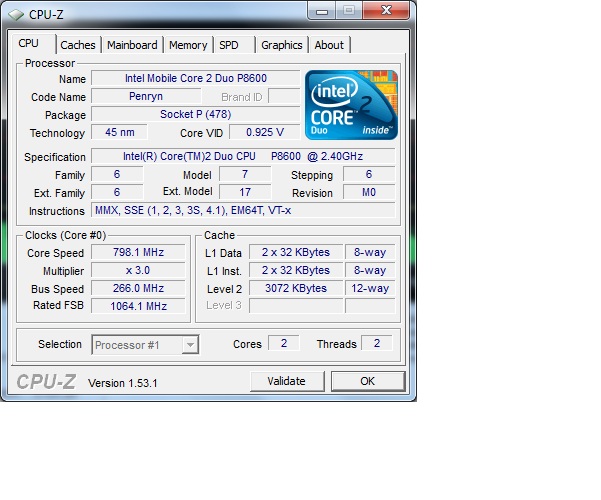Click the Technology value 45 nm
The height and width of the screenshot is (500, 601).
120,132
